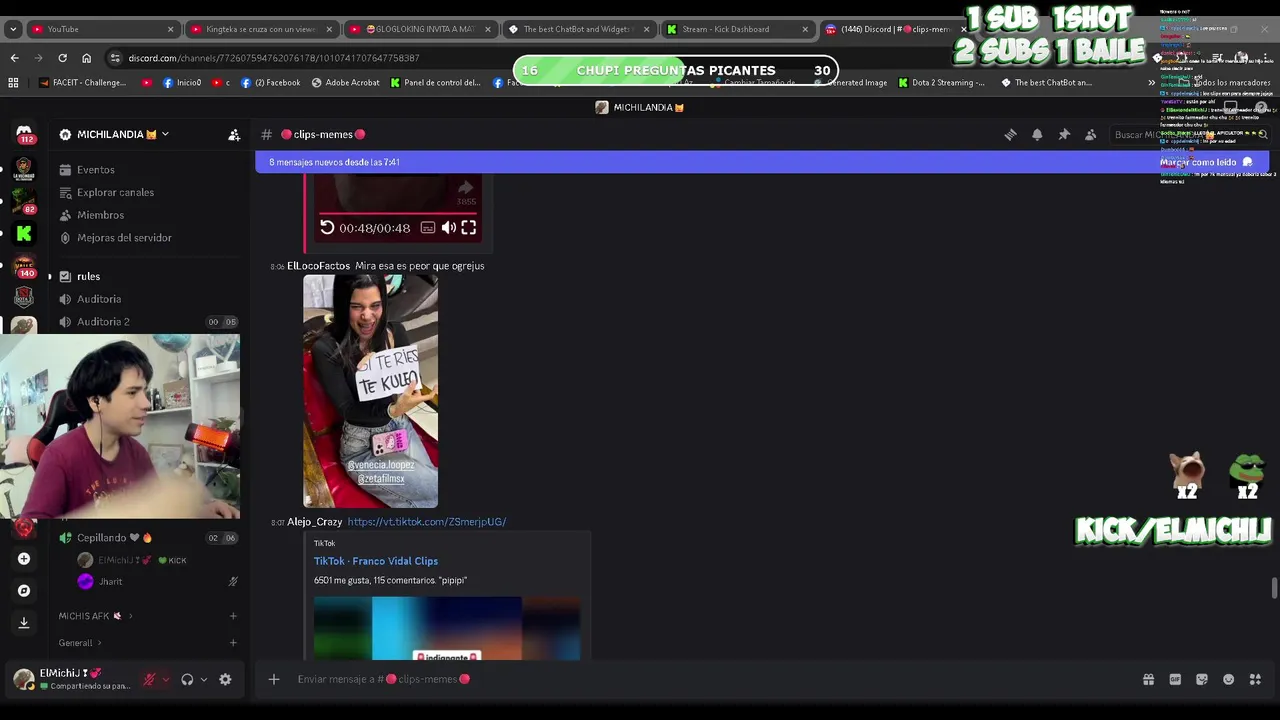Screen dimensions: 1280x720
Task: Open the browser apps grid icon
Action: tap(13, 83)
